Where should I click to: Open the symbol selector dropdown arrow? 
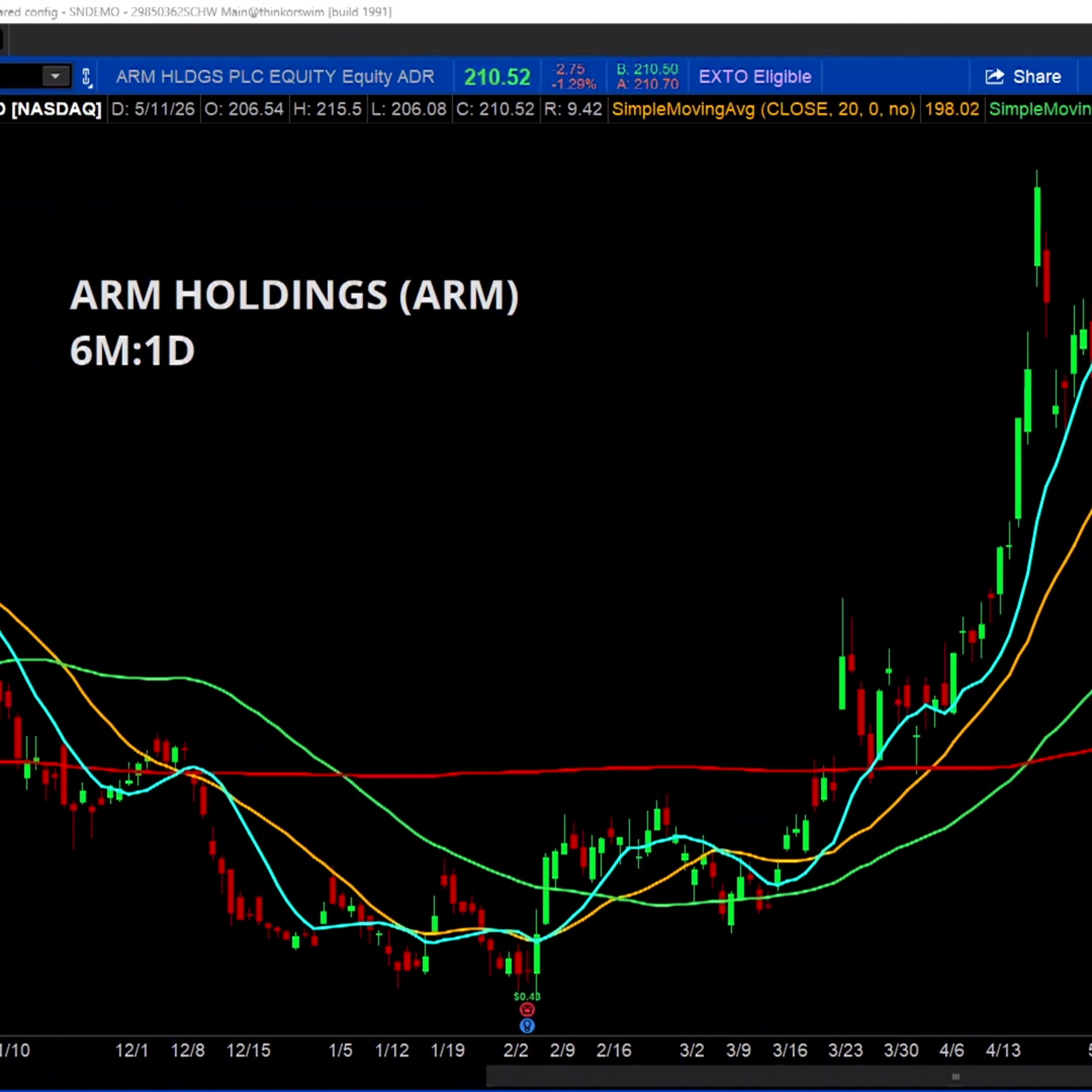(55, 76)
